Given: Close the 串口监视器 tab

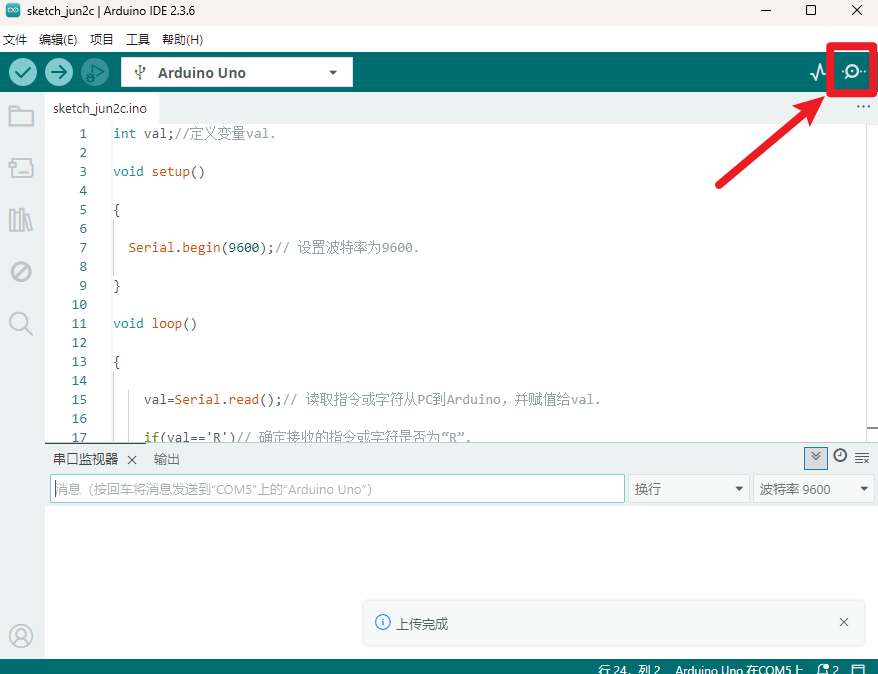Looking at the screenshot, I should 132,460.
